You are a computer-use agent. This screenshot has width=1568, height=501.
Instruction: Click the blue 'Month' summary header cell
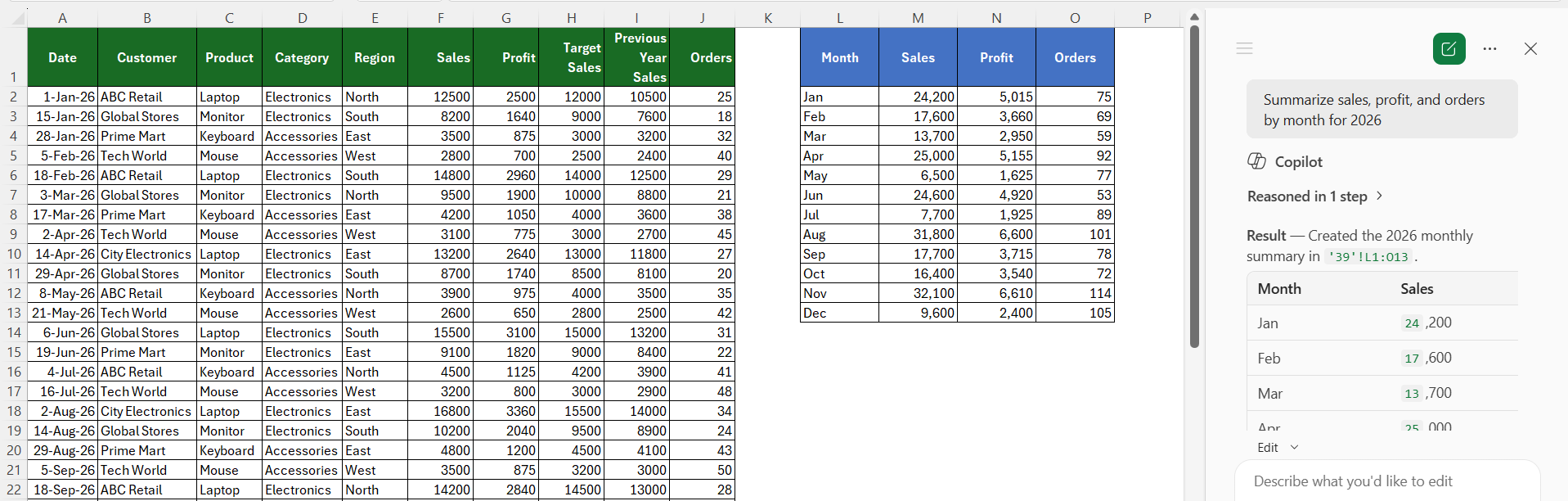click(839, 57)
